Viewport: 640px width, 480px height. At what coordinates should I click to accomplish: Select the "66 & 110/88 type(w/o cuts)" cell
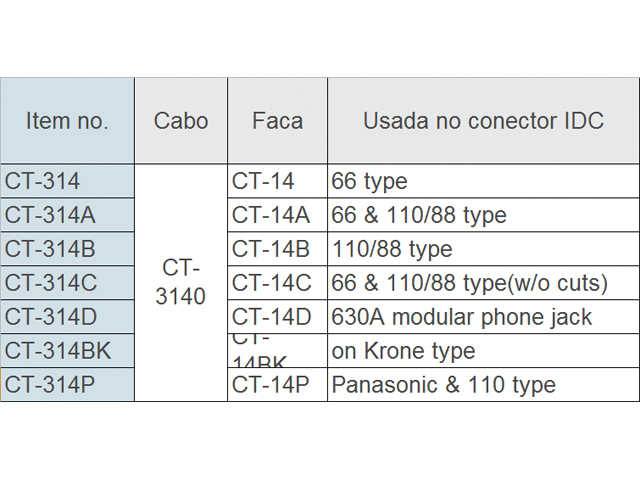tap(483, 283)
